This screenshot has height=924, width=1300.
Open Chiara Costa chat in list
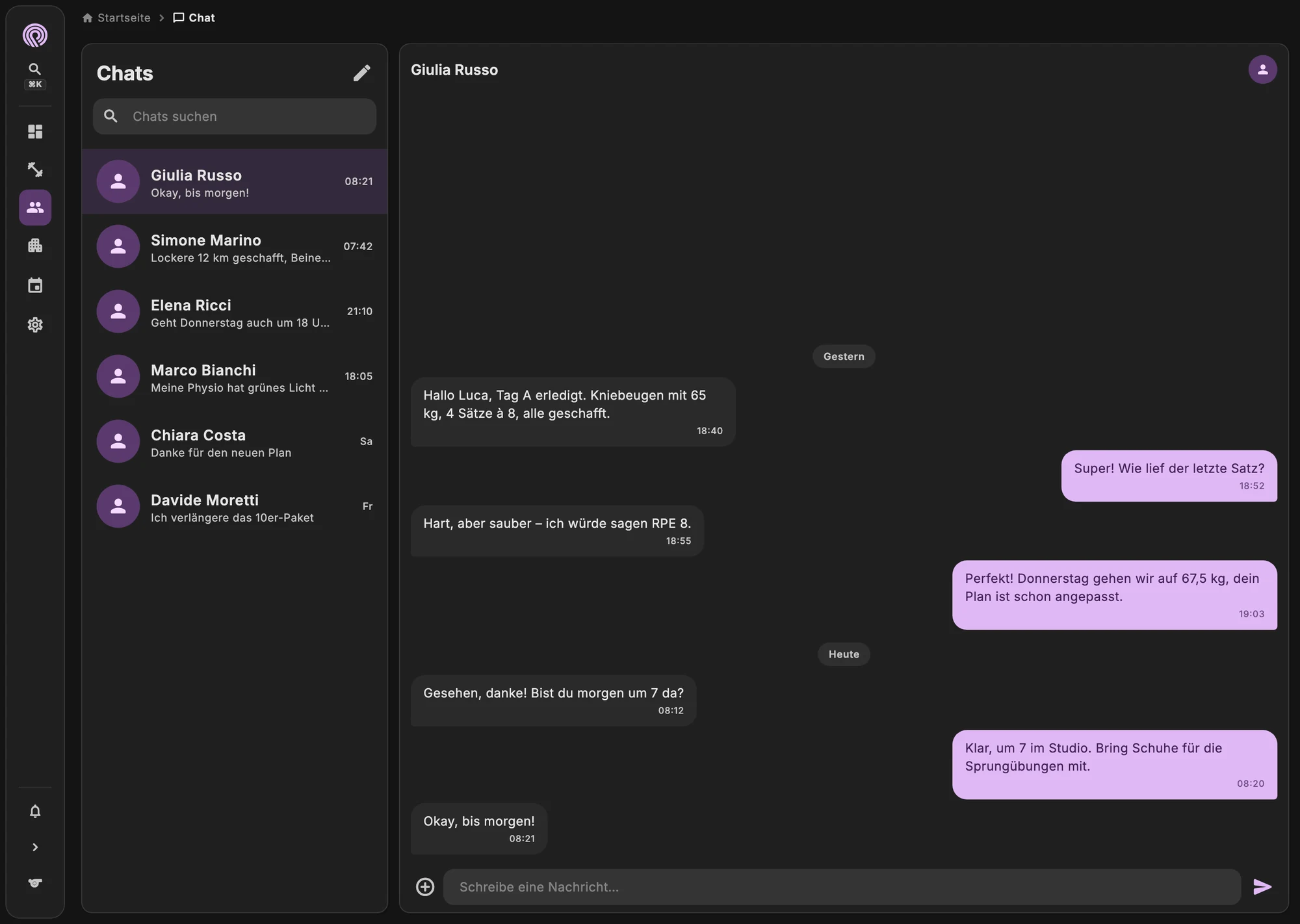[235, 441]
